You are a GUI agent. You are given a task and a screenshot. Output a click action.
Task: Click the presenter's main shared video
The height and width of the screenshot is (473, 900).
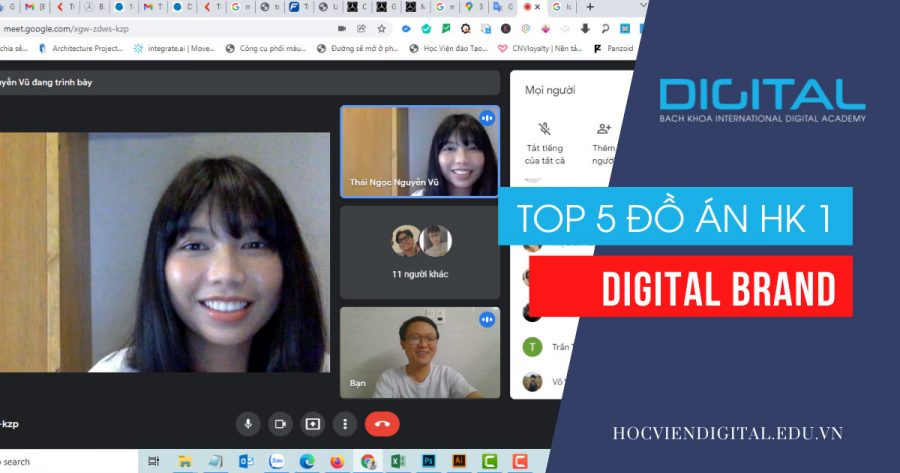click(165, 253)
